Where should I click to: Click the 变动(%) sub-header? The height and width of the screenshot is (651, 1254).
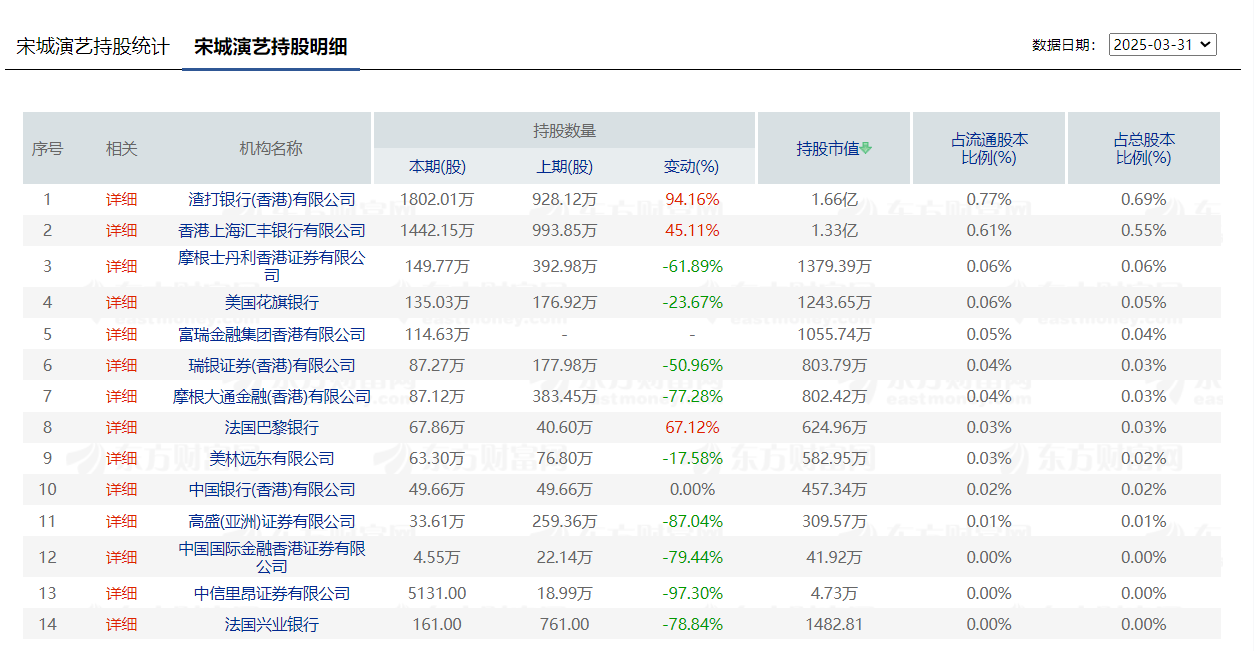pyautogui.click(x=692, y=166)
